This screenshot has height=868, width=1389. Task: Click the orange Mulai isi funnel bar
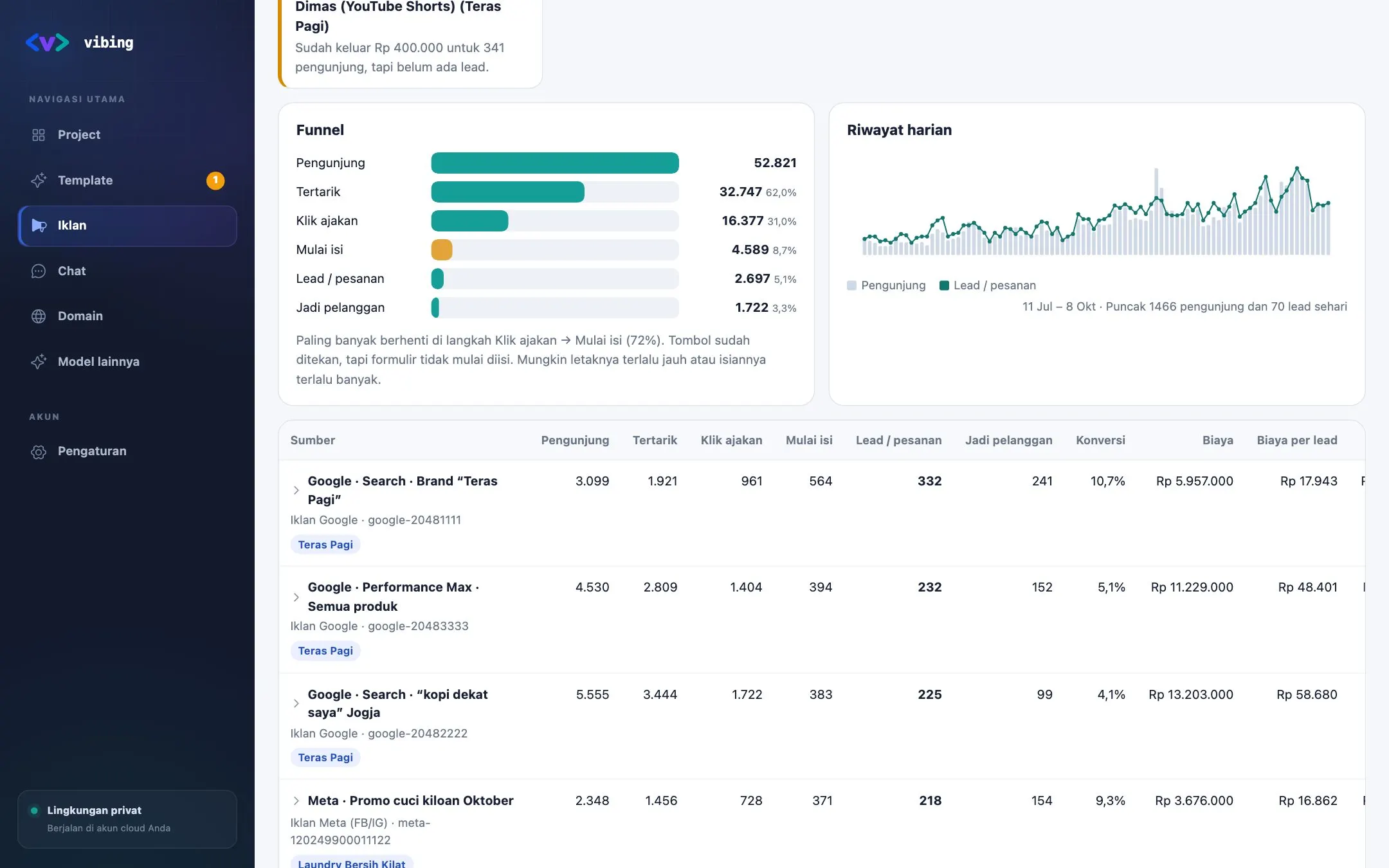coord(442,249)
